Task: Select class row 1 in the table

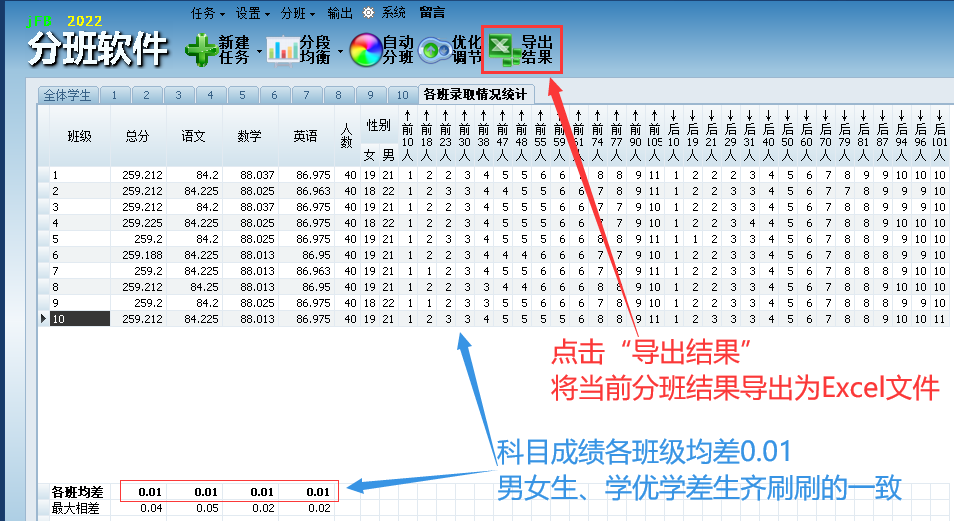Action: 493,175
